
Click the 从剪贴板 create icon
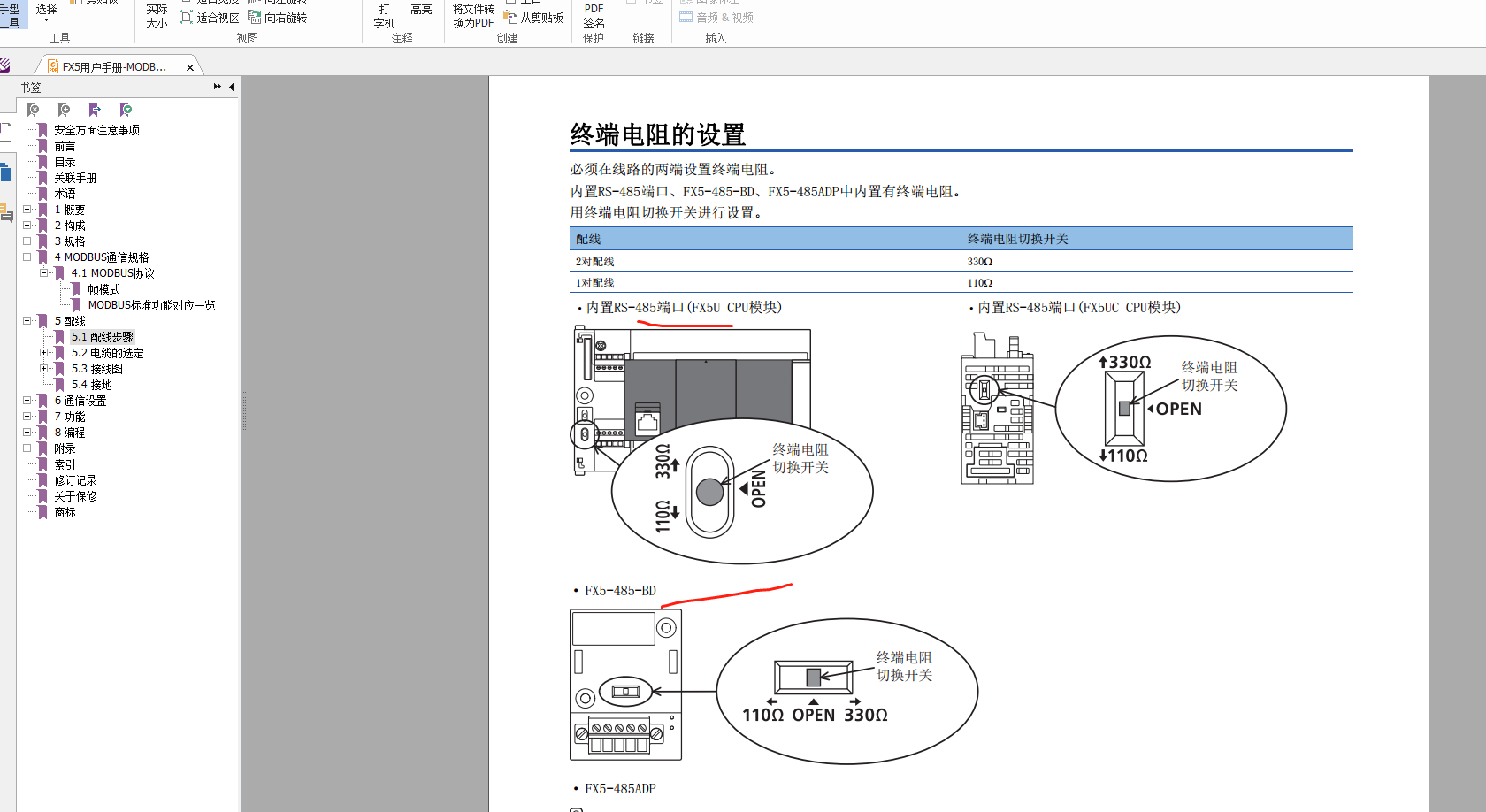(510, 18)
